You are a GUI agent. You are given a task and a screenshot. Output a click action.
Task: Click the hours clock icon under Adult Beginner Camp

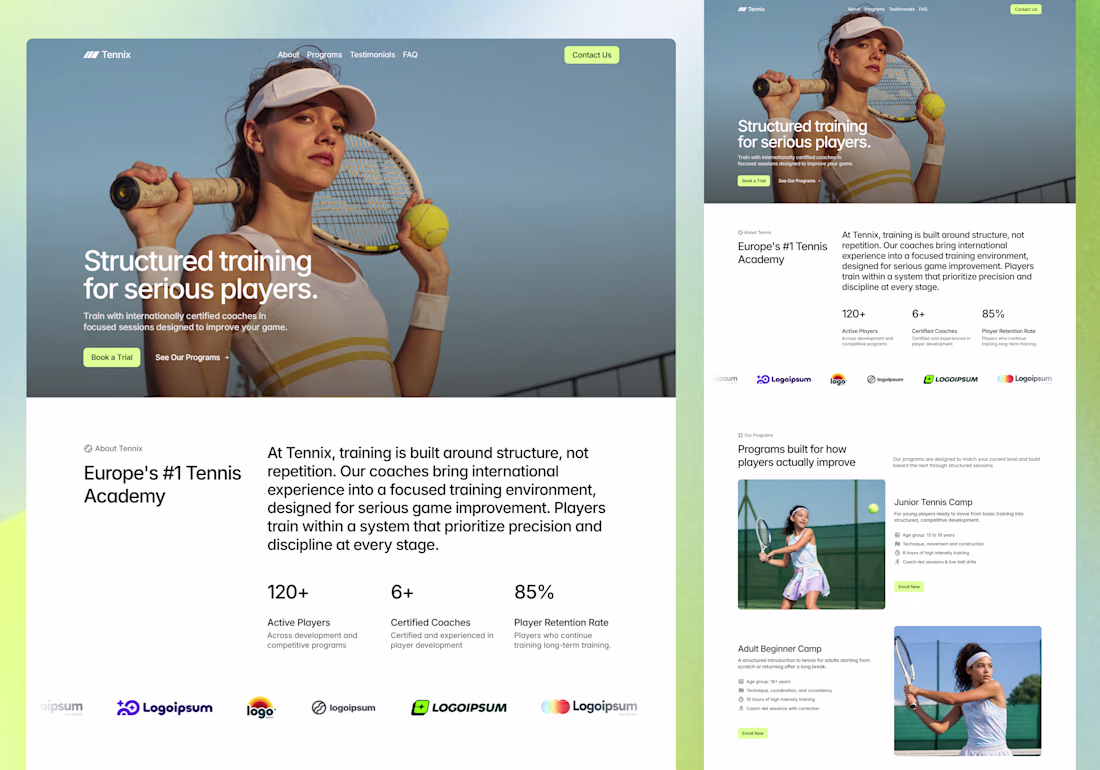tap(741, 699)
